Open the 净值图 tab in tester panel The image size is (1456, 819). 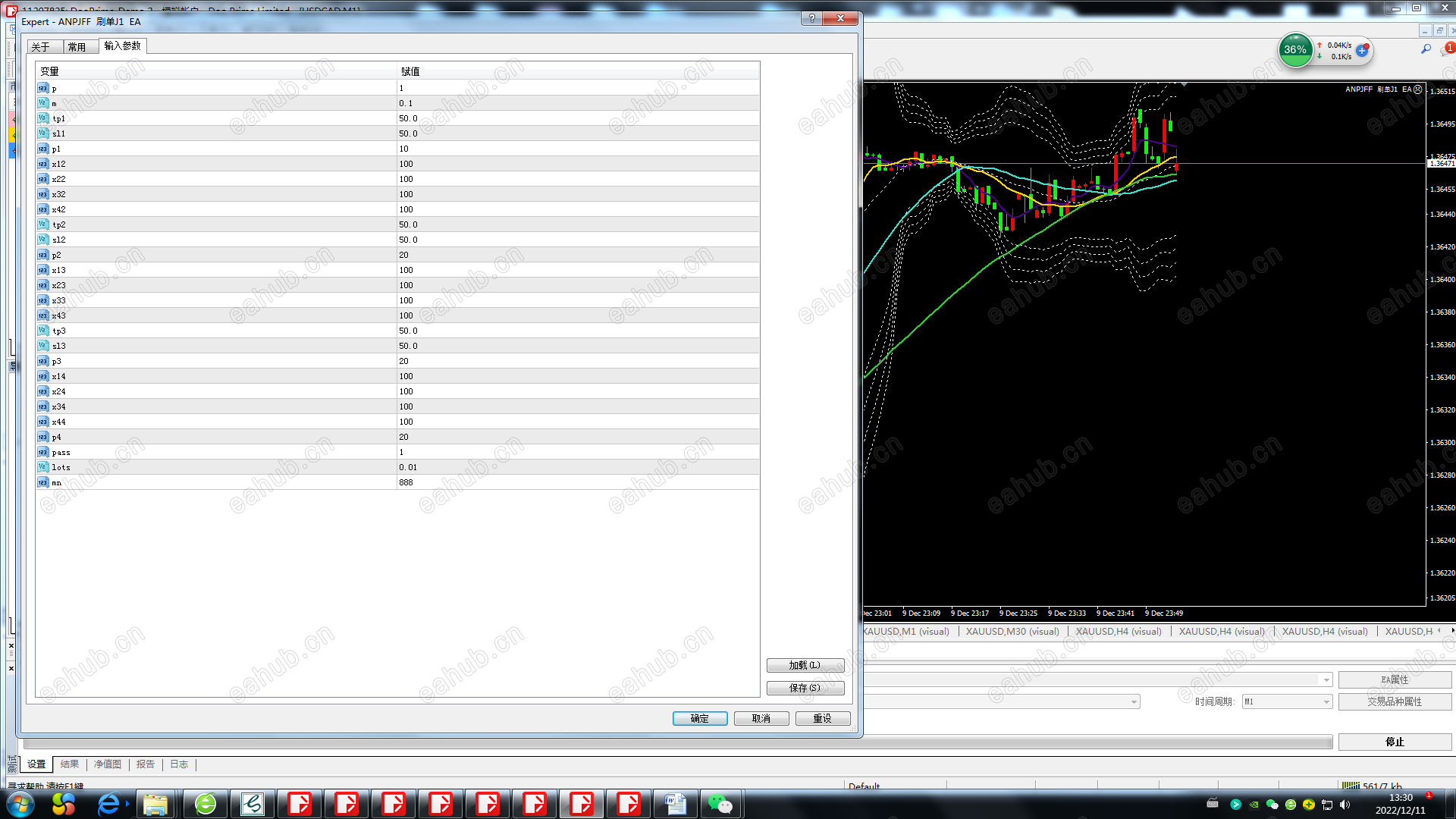(x=108, y=764)
